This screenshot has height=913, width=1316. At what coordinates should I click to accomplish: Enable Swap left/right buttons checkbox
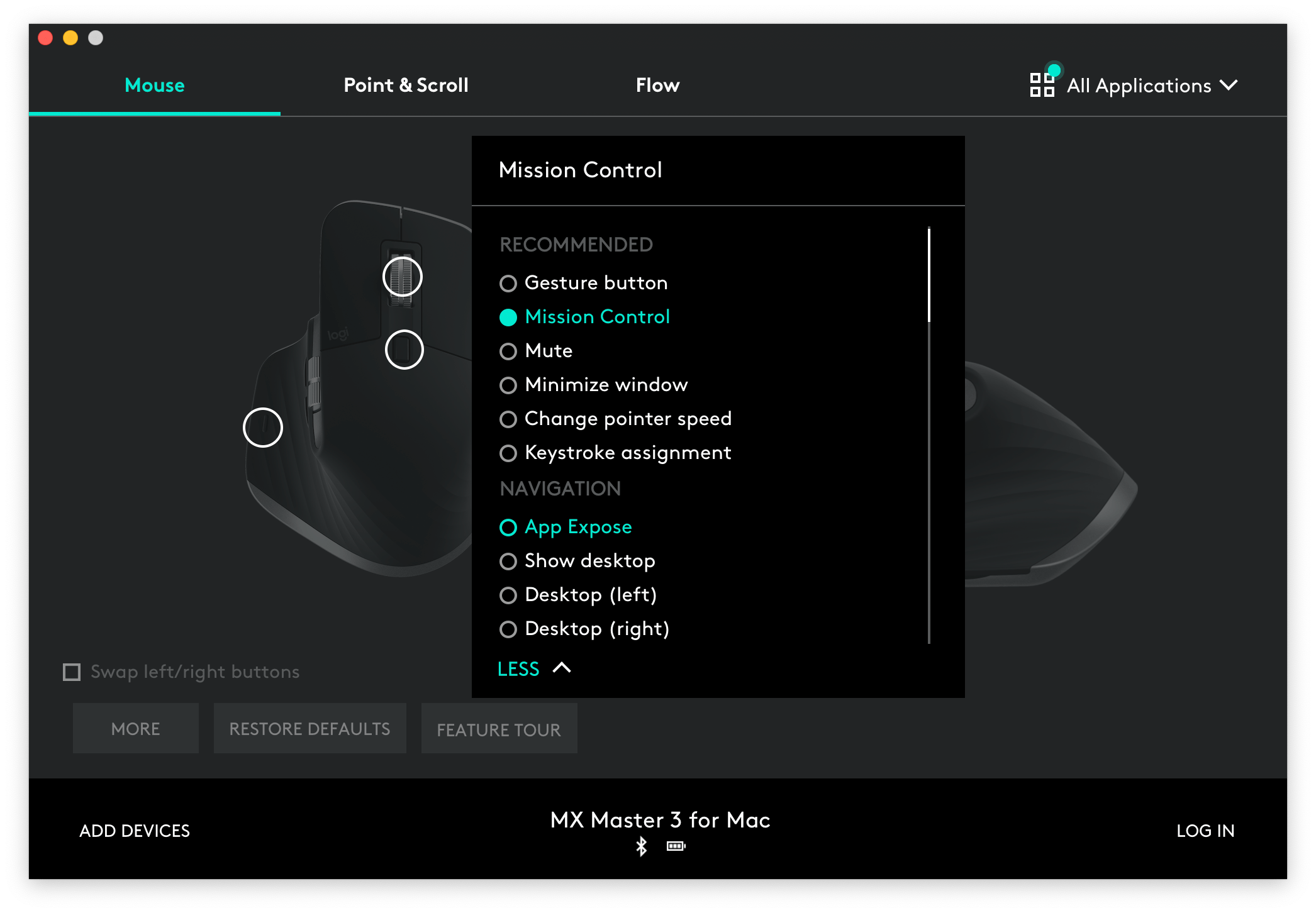tap(72, 672)
